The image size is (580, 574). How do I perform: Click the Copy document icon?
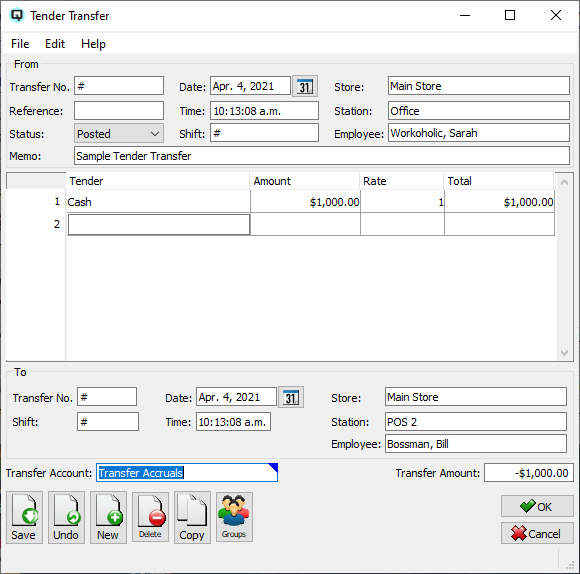(x=192, y=517)
